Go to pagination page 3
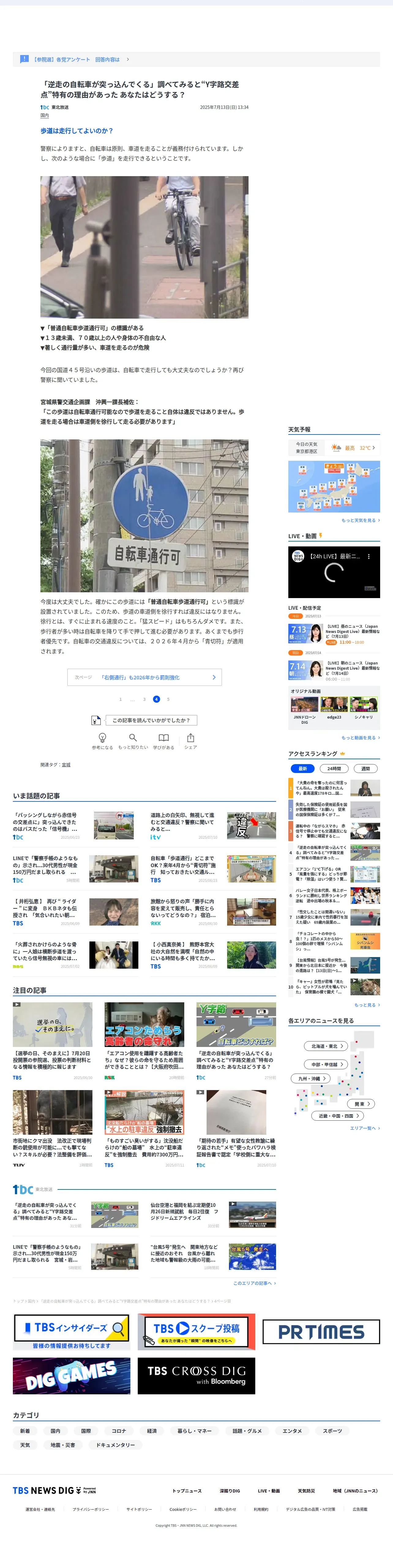The width and height of the screenshot is (393, 1568). click(x=144, y=699)
